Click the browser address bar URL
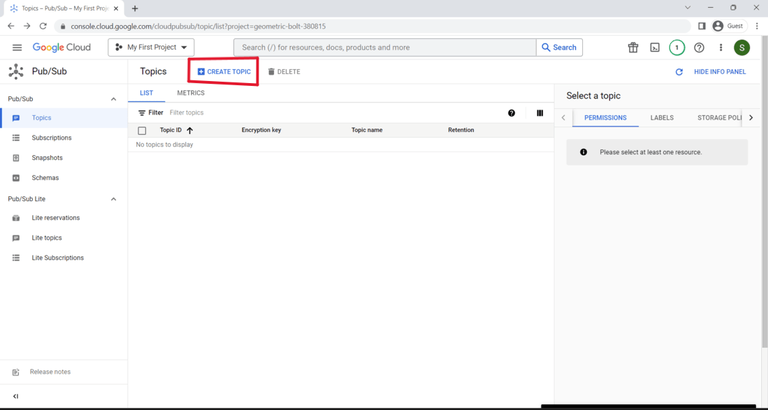The height and width of the screenshot is (410, 768). (198, 26)
